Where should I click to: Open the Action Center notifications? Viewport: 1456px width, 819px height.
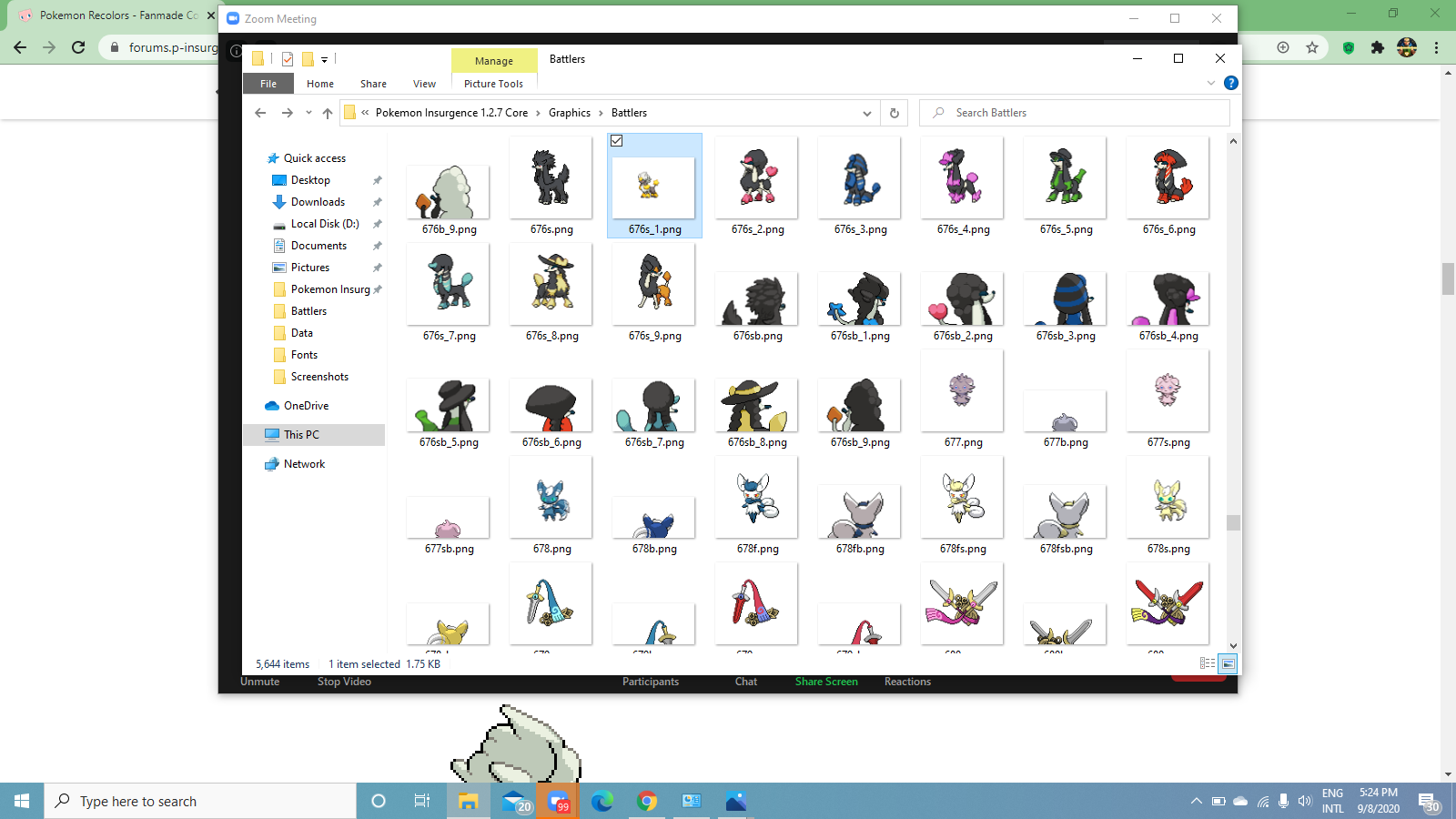(1429, 801)
